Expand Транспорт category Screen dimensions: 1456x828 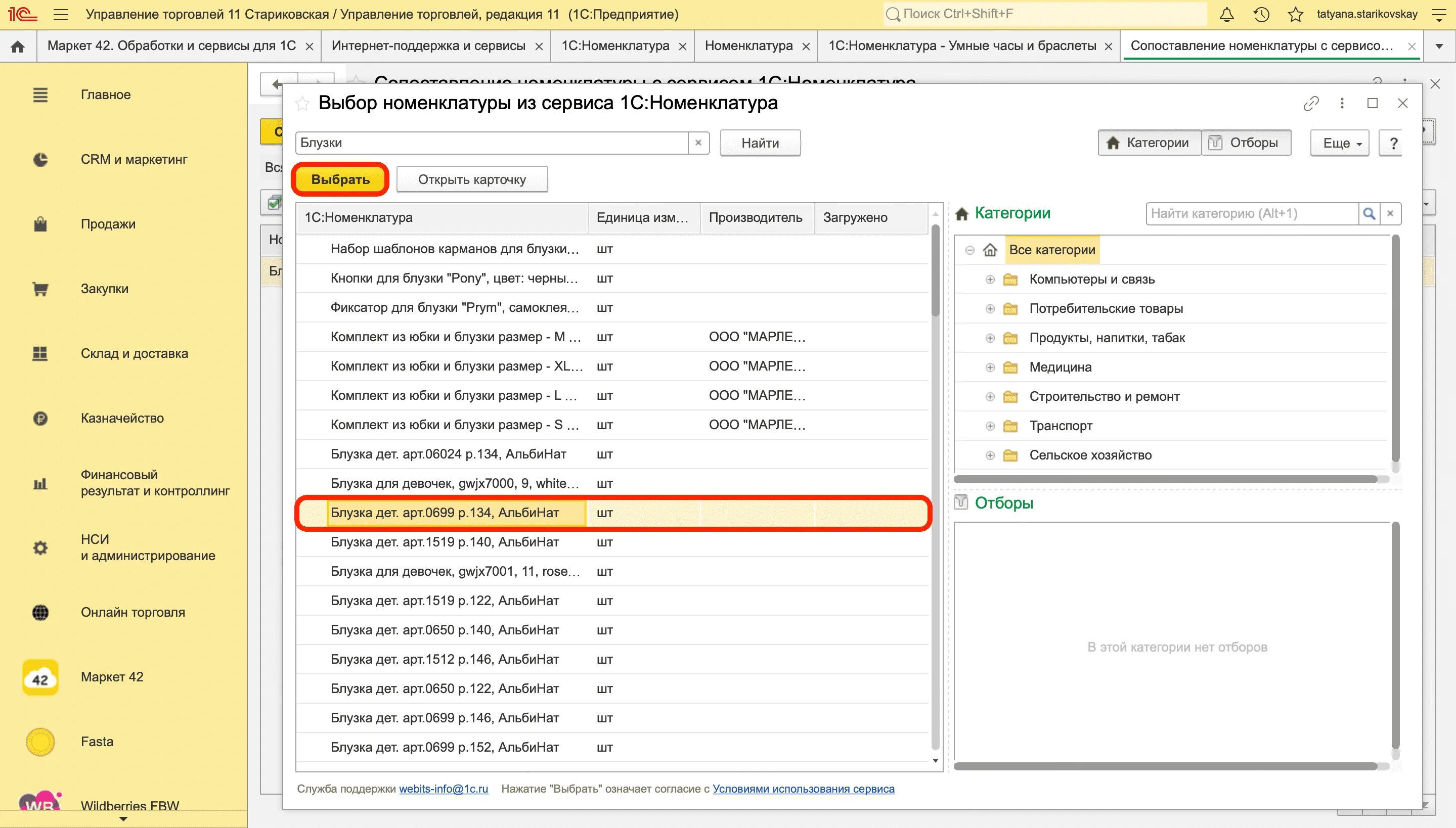coord(990,426)
